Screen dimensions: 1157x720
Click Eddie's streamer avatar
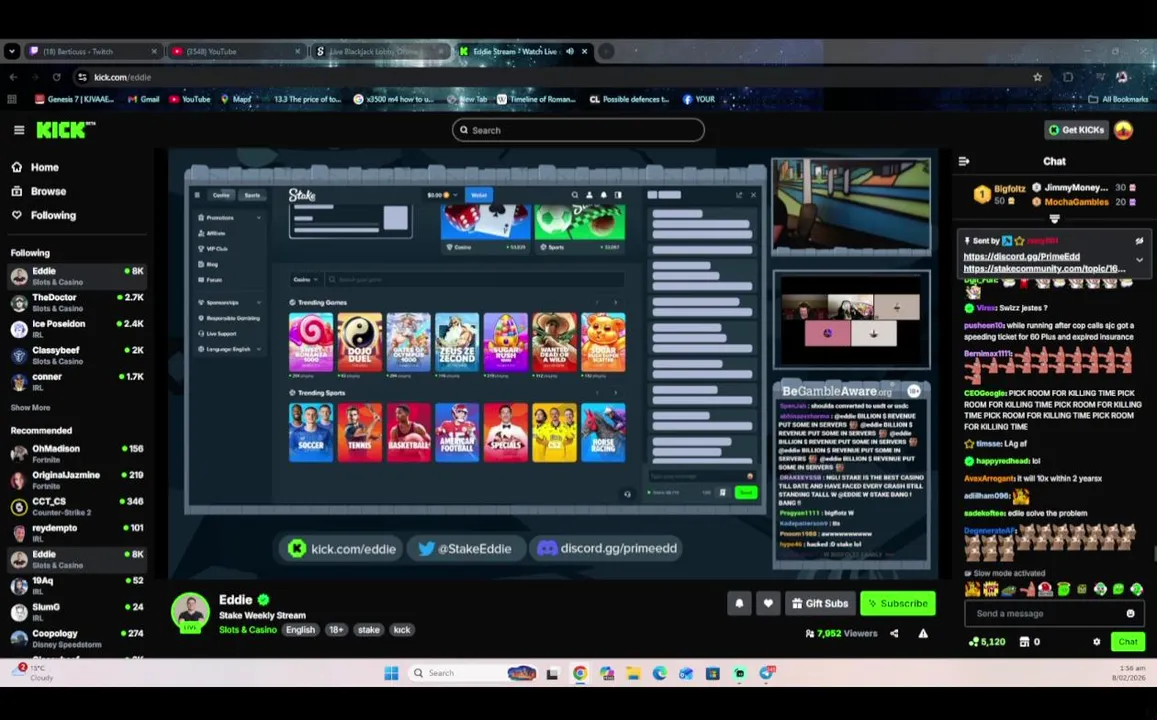pos(190,612)
